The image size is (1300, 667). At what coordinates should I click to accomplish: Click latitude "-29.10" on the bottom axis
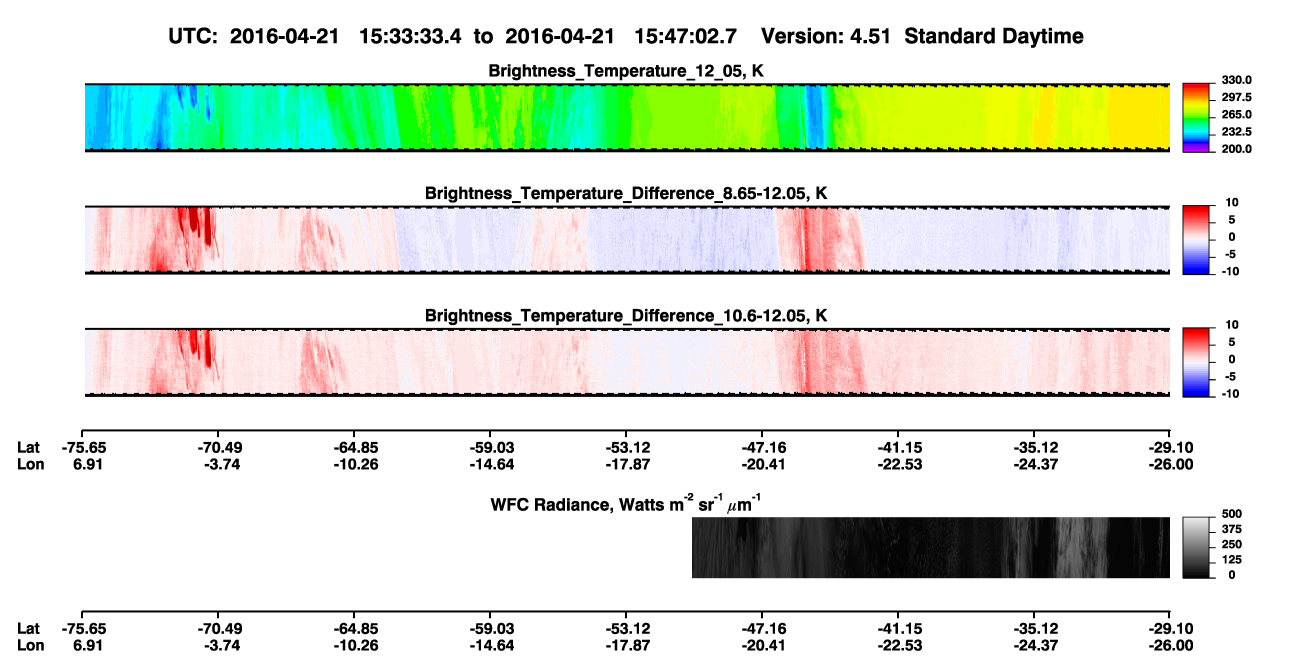[x=1171, y=628]
